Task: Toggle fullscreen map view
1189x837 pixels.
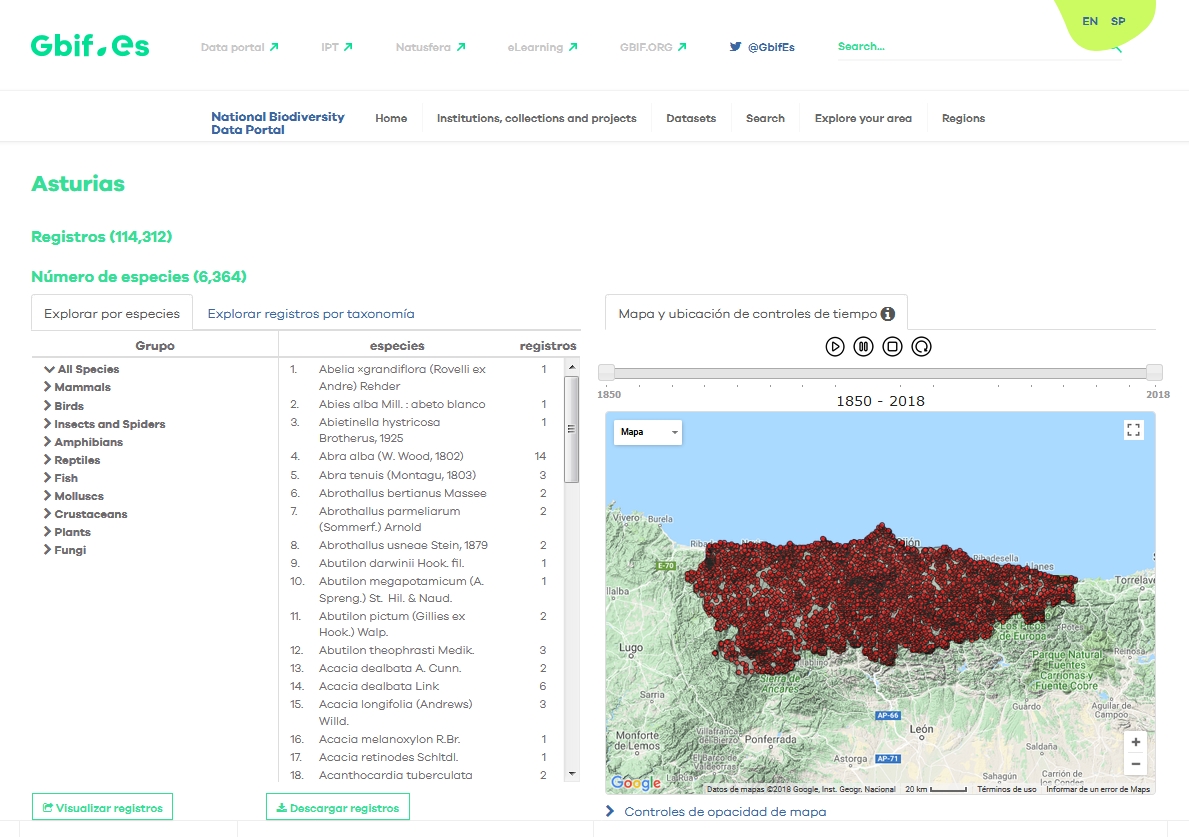Action: pos(1133,430)
